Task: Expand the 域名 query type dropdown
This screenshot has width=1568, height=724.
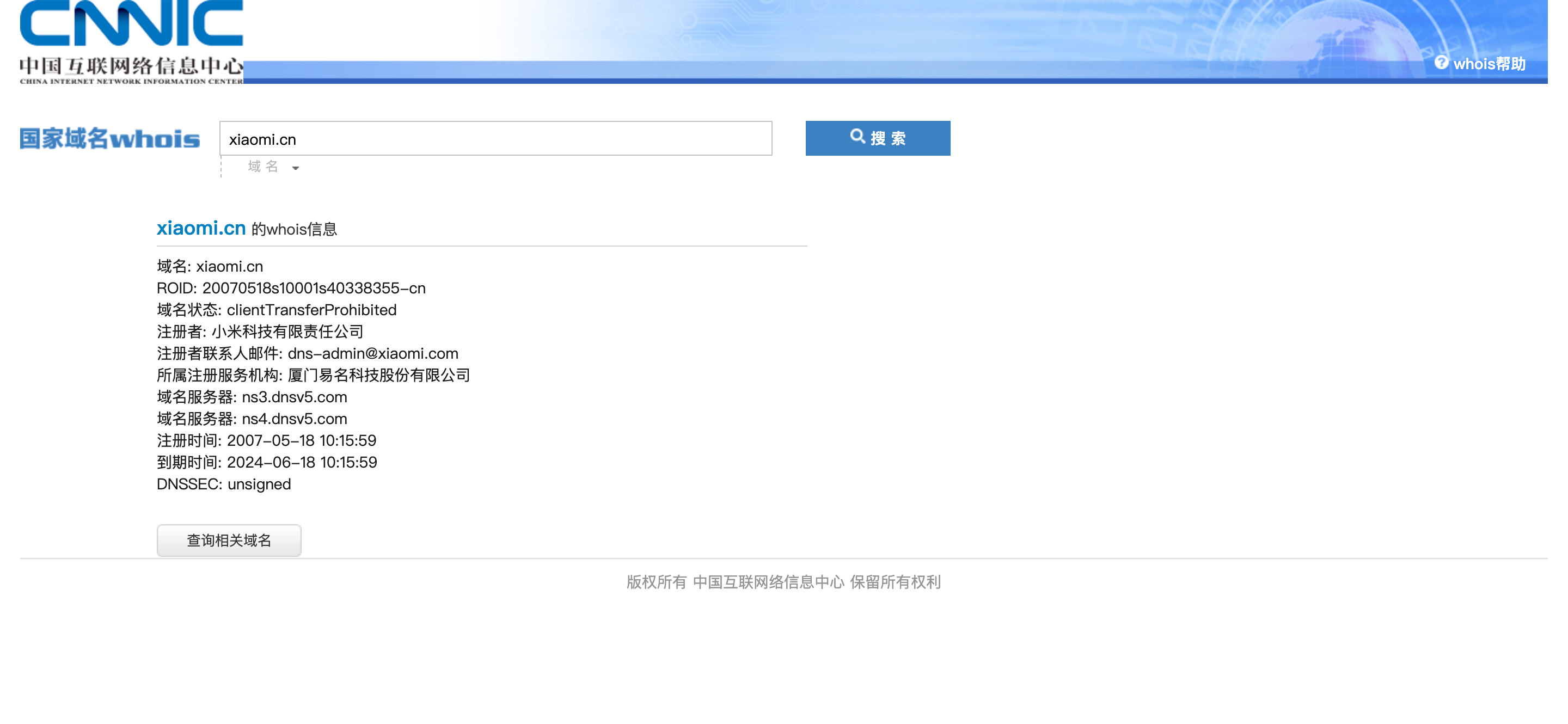Action: pyautogui.click(x=273, y=167)
